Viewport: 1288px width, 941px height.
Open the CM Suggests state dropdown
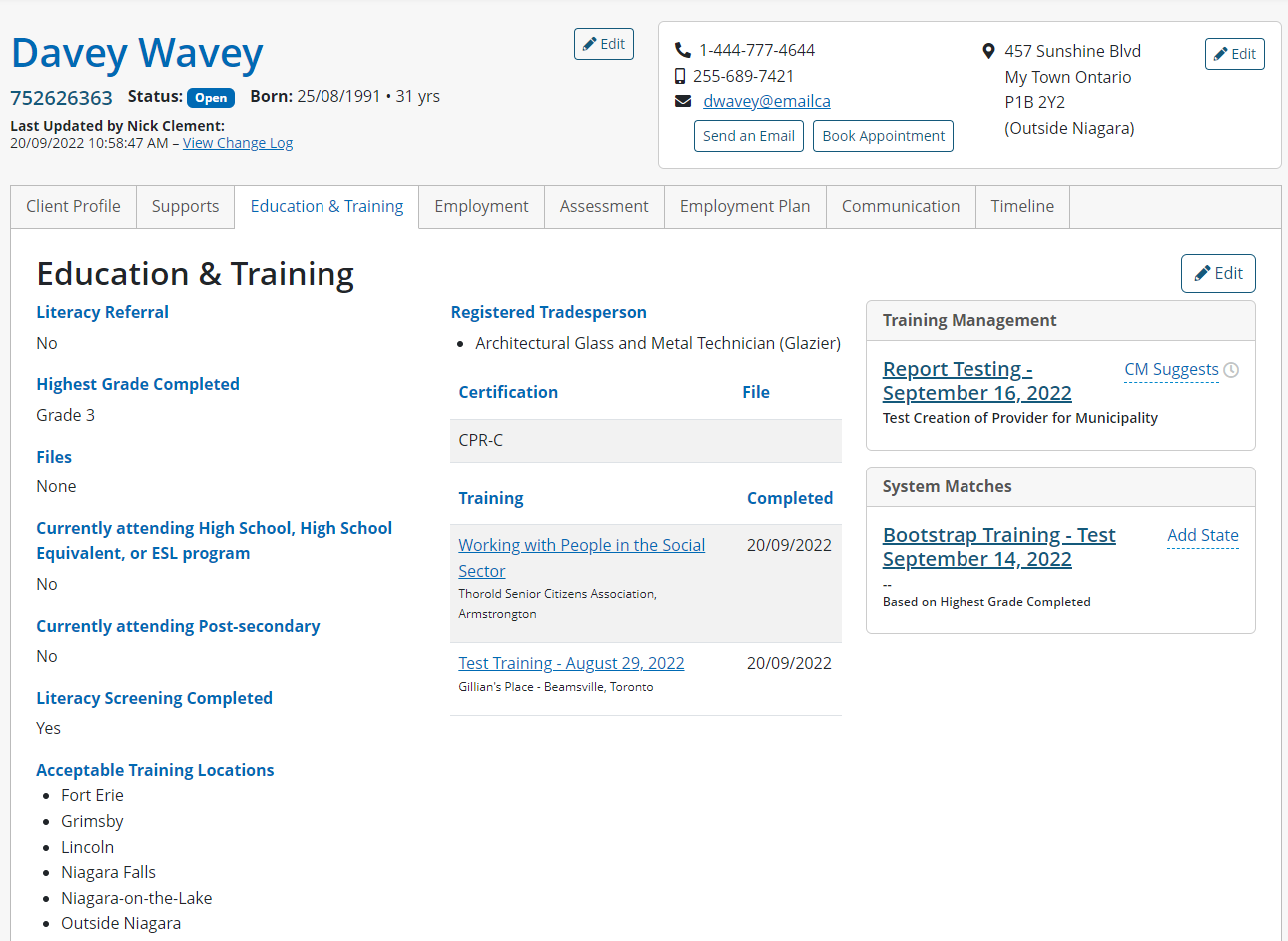(x=1171, y=370)
